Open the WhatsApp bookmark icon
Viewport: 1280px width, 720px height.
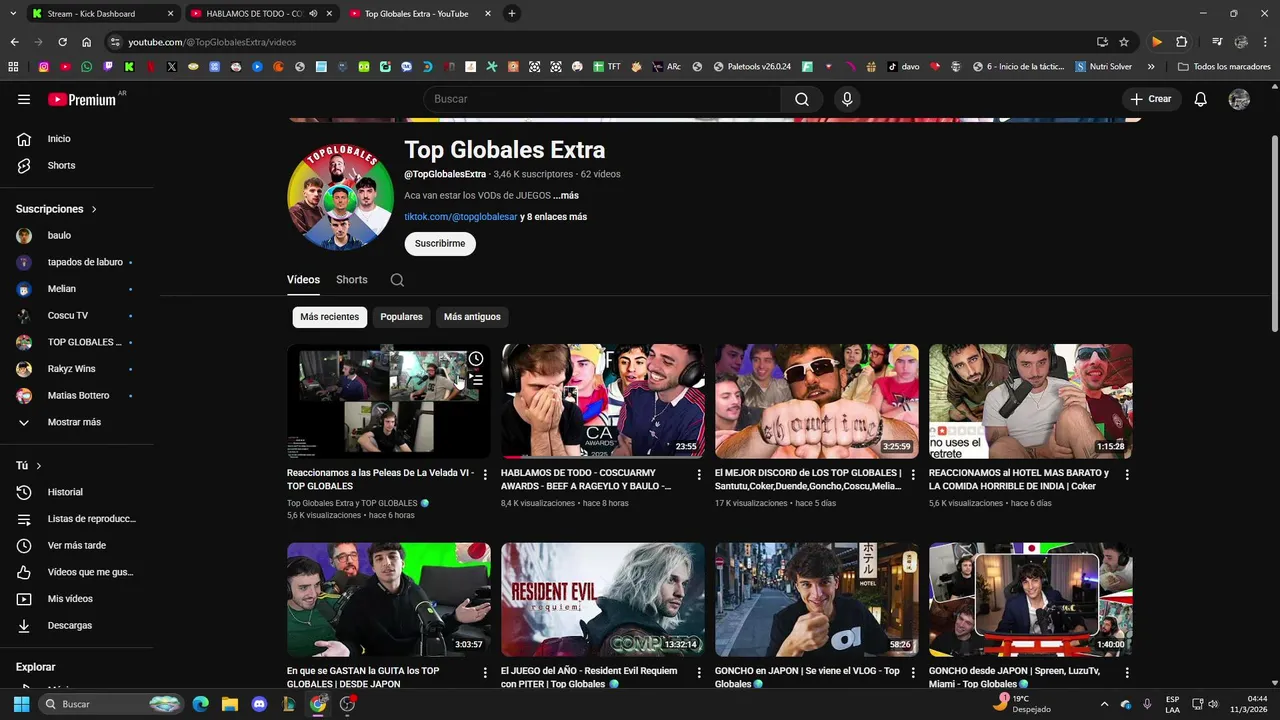pyautogui.click(x=87, y=67)
